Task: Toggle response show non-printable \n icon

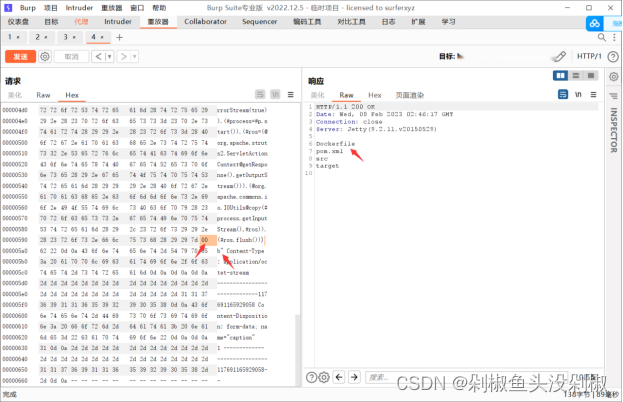Action: pyautogui.click(x=578, y=95)
